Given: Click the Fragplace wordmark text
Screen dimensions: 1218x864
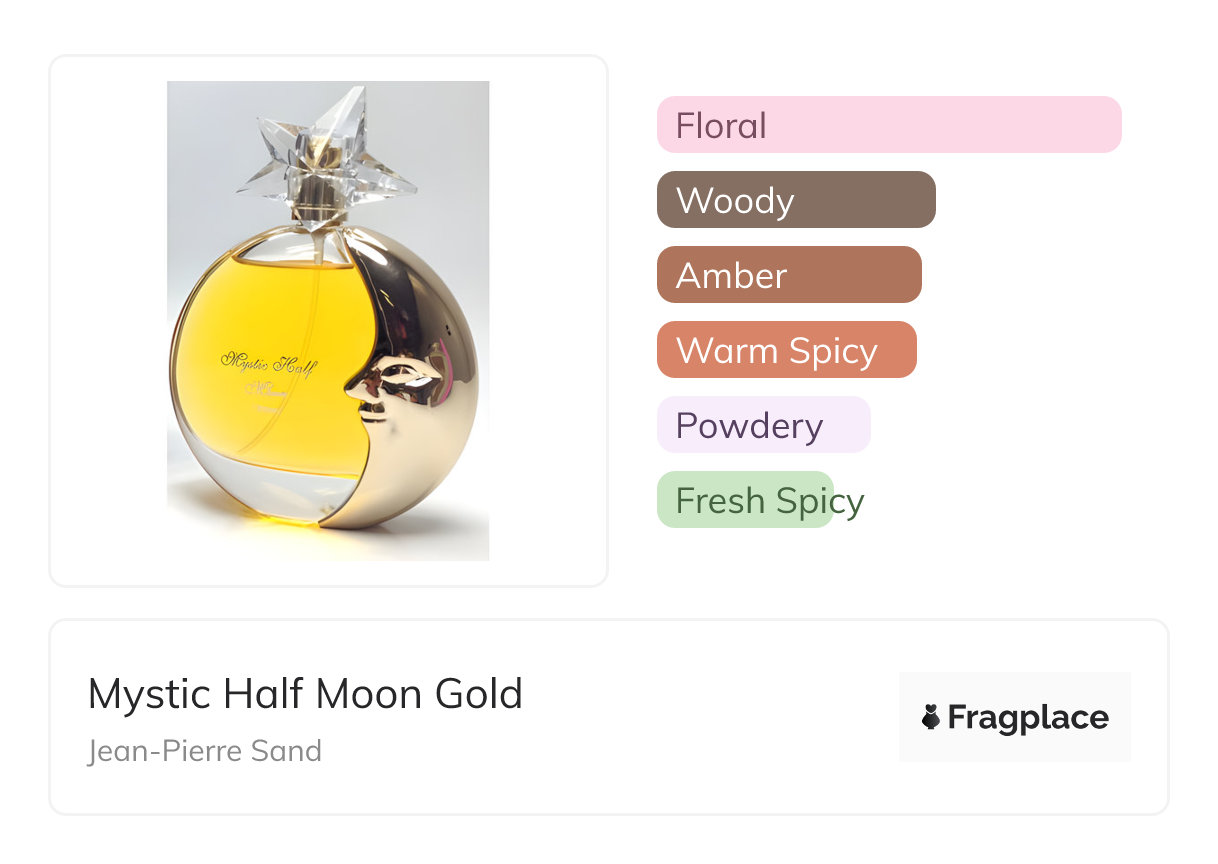Looking at the screenshot, I should [x=1028, y=717].
